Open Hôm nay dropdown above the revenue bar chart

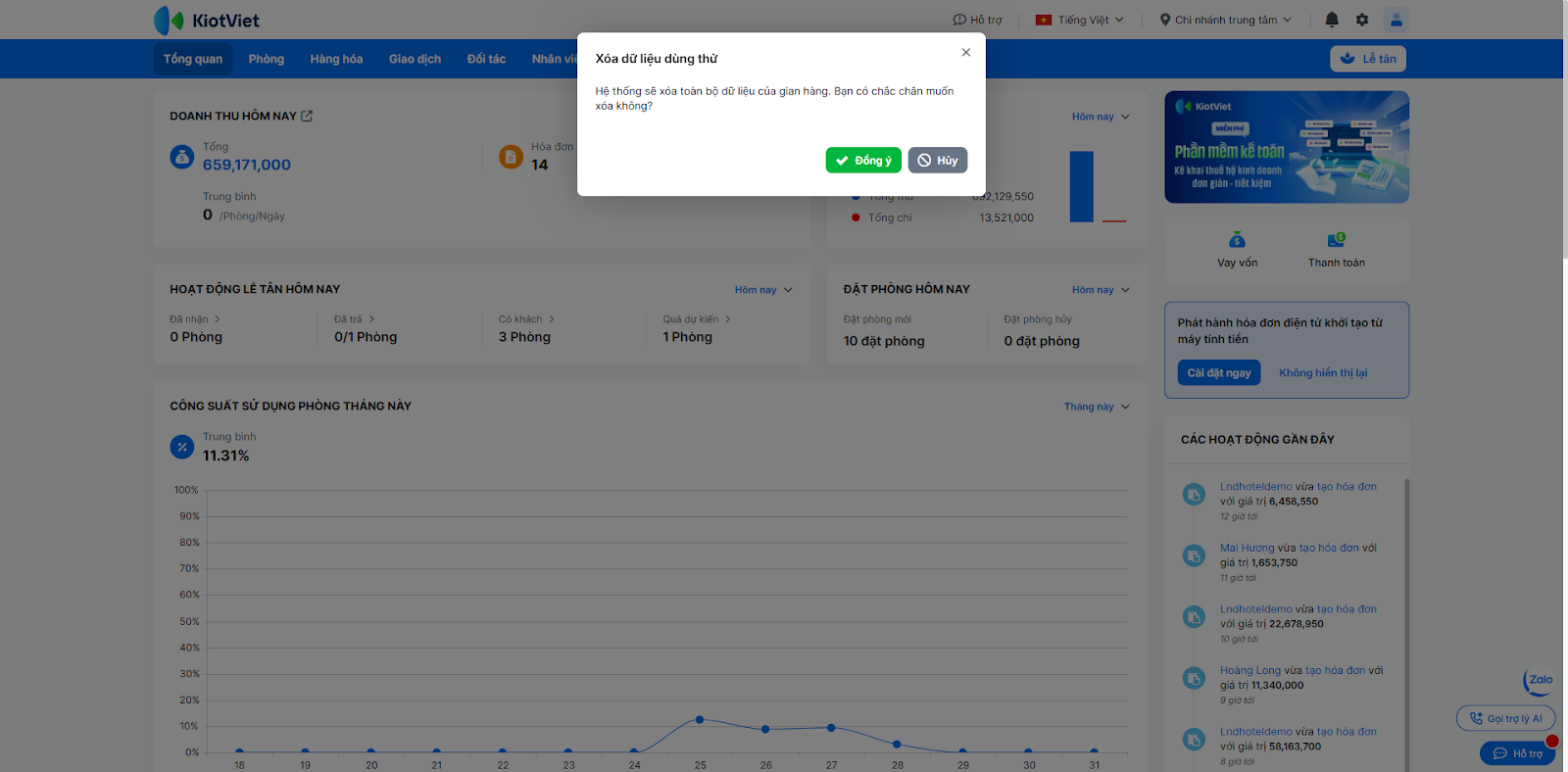tap(1101, 117)
